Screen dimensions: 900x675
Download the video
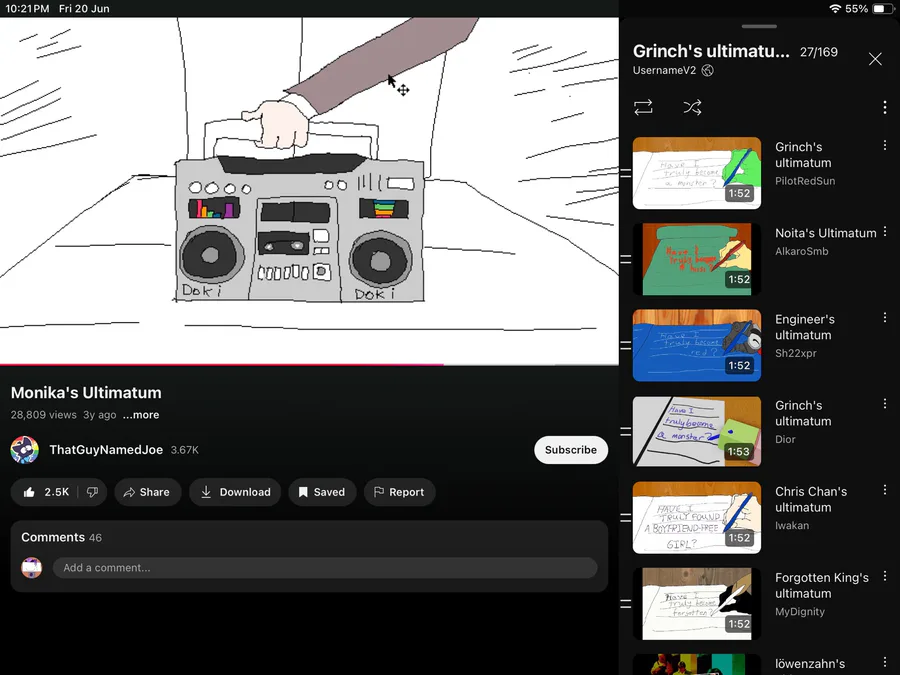coord(235,492)
